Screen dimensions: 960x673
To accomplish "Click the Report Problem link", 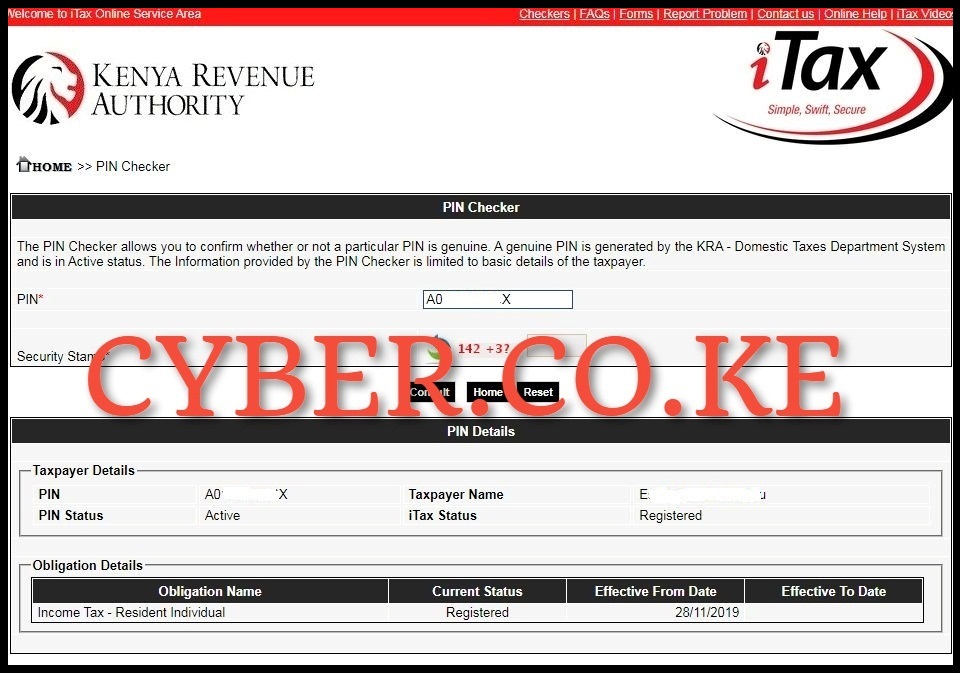I will point(705,13).
